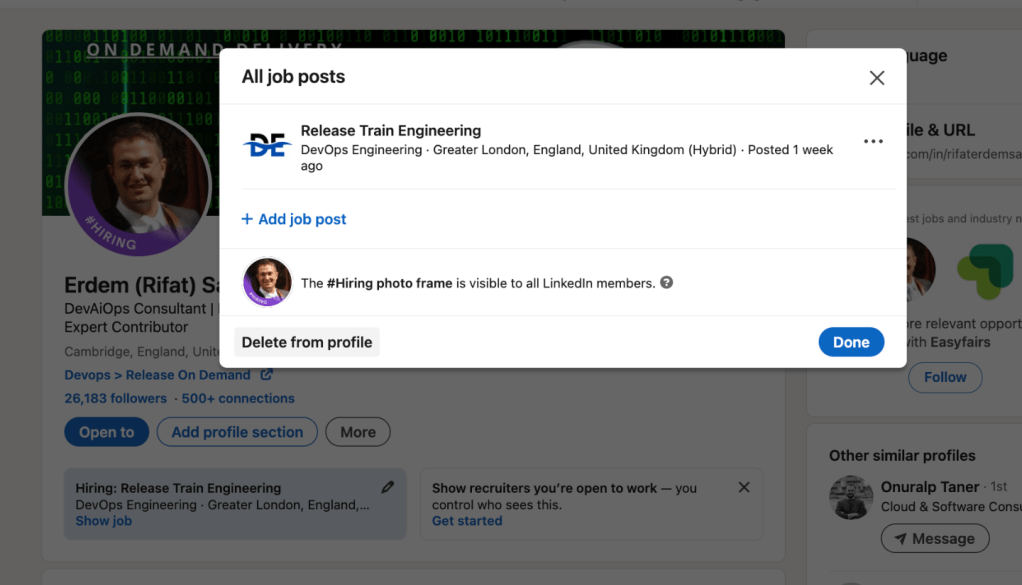Click Show job link in Hiring card
Image resolution: width=1022 pixels, height=585 pixels.
coord(104,521)
